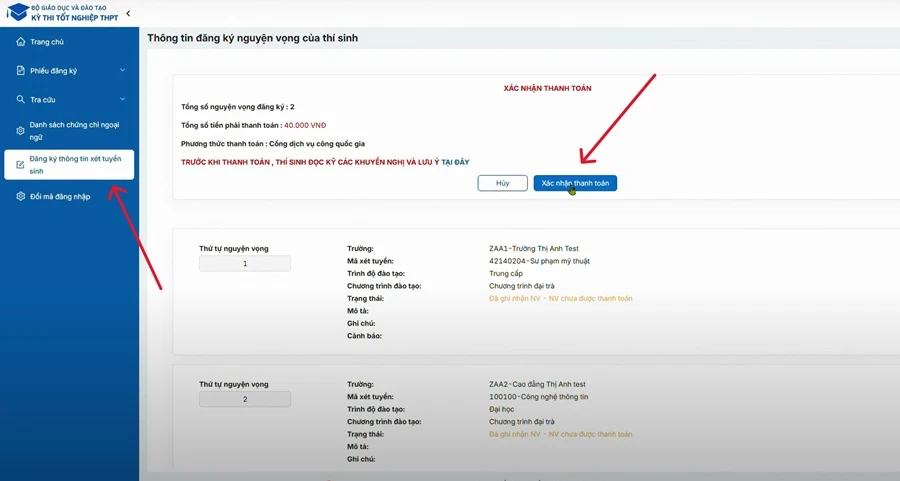
Task: Expand the Phiếu đăng ký submenu arrow
Action: click(122, 70)
